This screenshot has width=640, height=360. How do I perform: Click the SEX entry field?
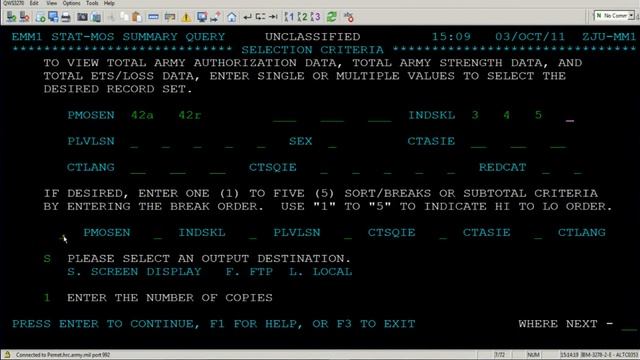click(x=332, y=142)
